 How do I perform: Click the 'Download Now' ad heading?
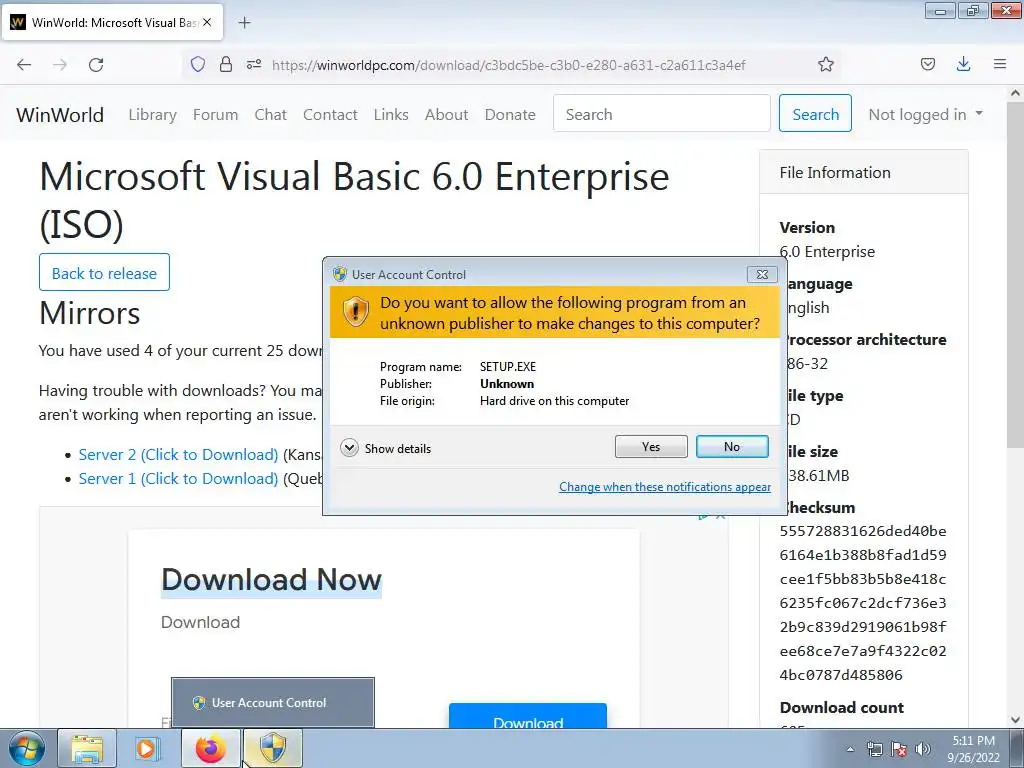coord(271,580)
